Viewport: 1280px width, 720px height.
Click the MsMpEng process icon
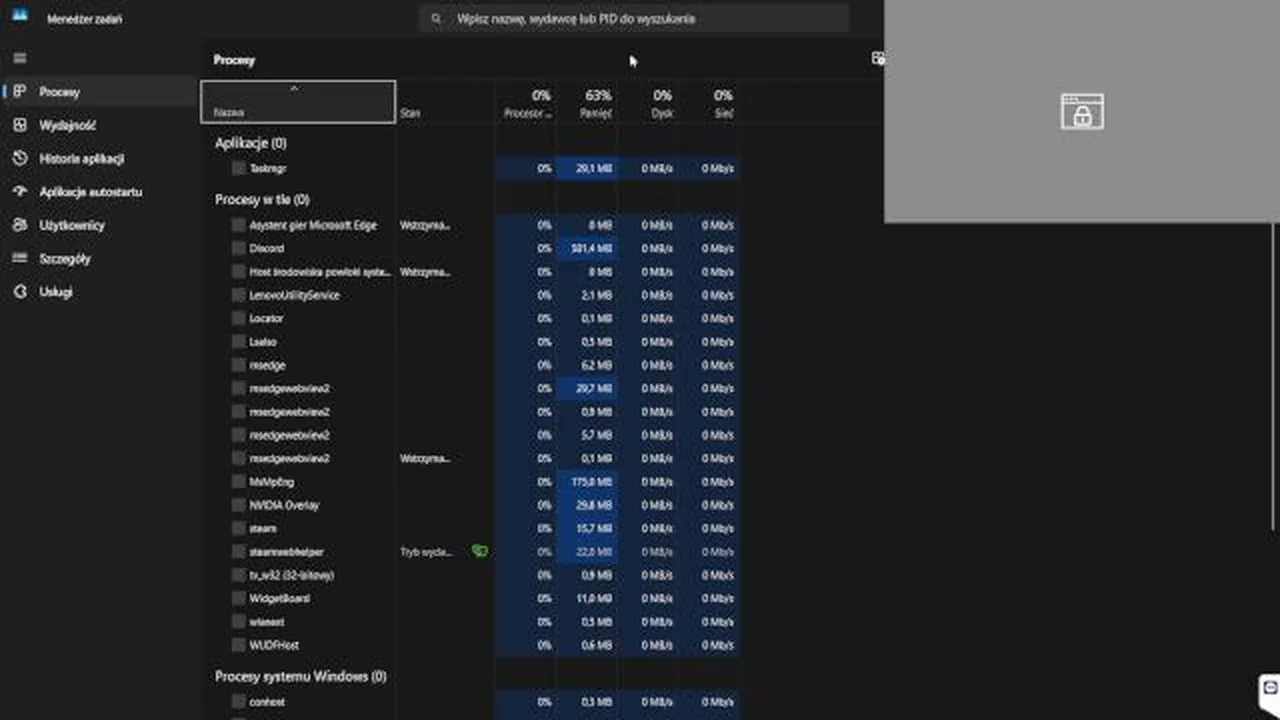tap(238, 481)
